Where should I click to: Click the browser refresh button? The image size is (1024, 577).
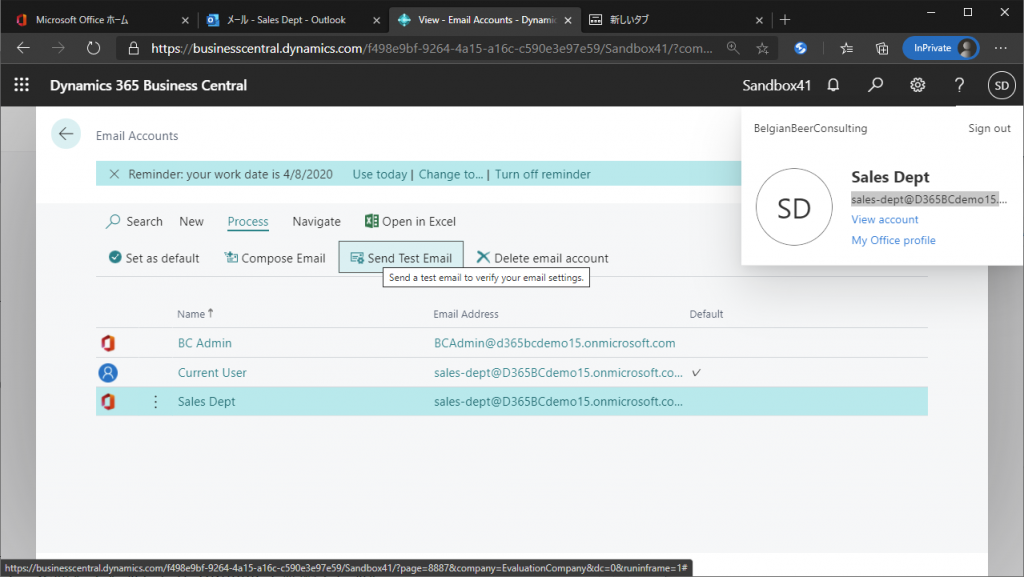[93, 48]
